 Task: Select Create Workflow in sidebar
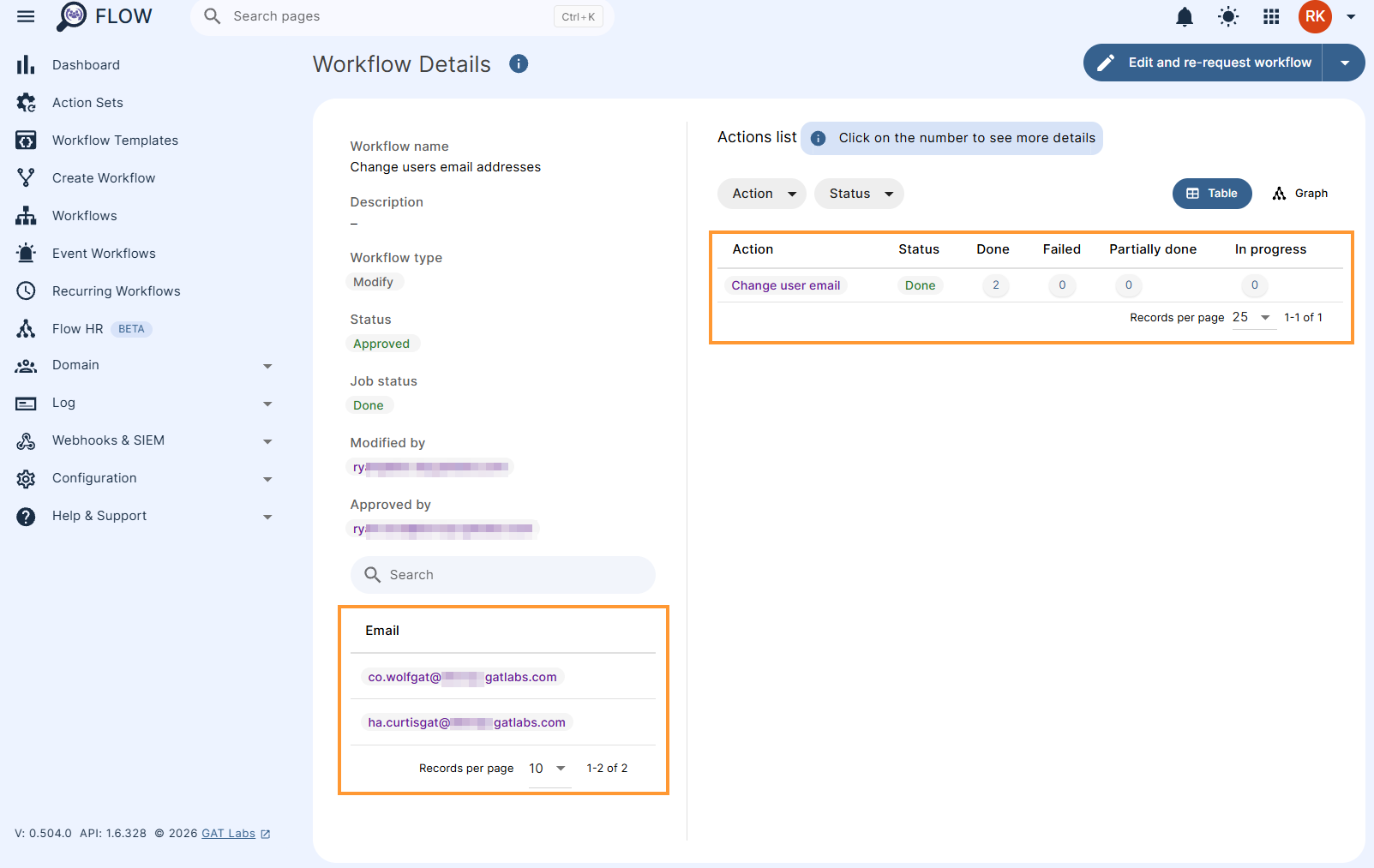click(104, 178)
